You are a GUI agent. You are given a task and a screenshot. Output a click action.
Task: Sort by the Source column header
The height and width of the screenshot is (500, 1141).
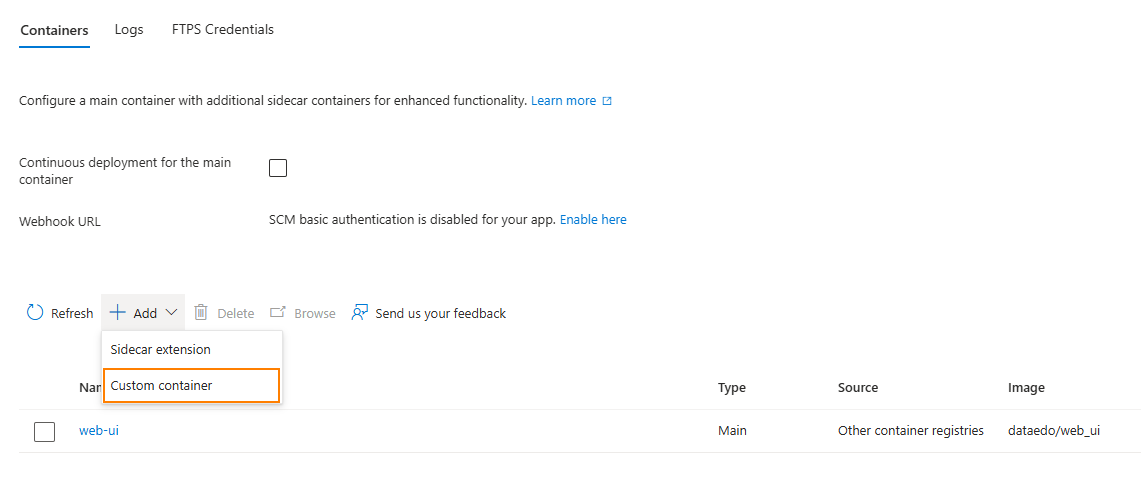(x=858, y=388)
